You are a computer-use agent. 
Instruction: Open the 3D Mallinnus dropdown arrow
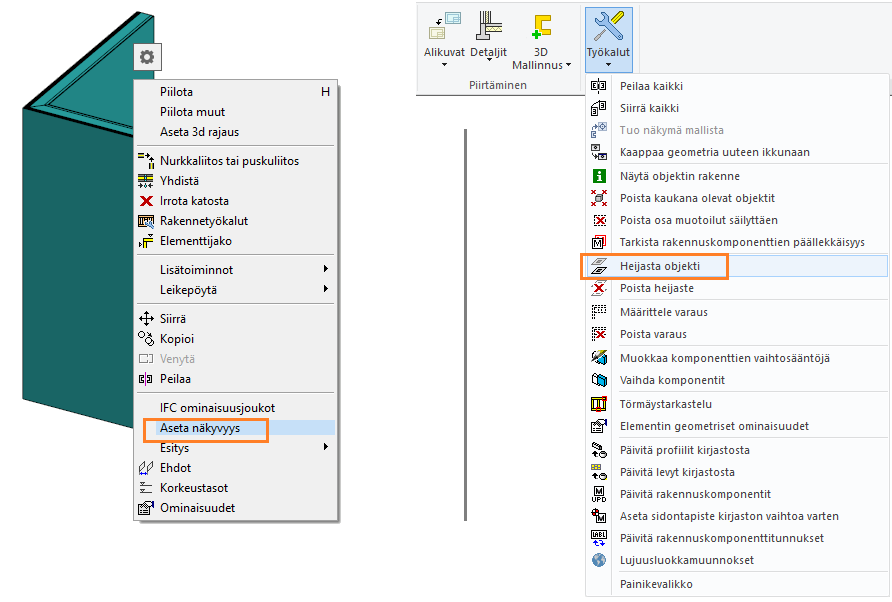click(569, 66)
